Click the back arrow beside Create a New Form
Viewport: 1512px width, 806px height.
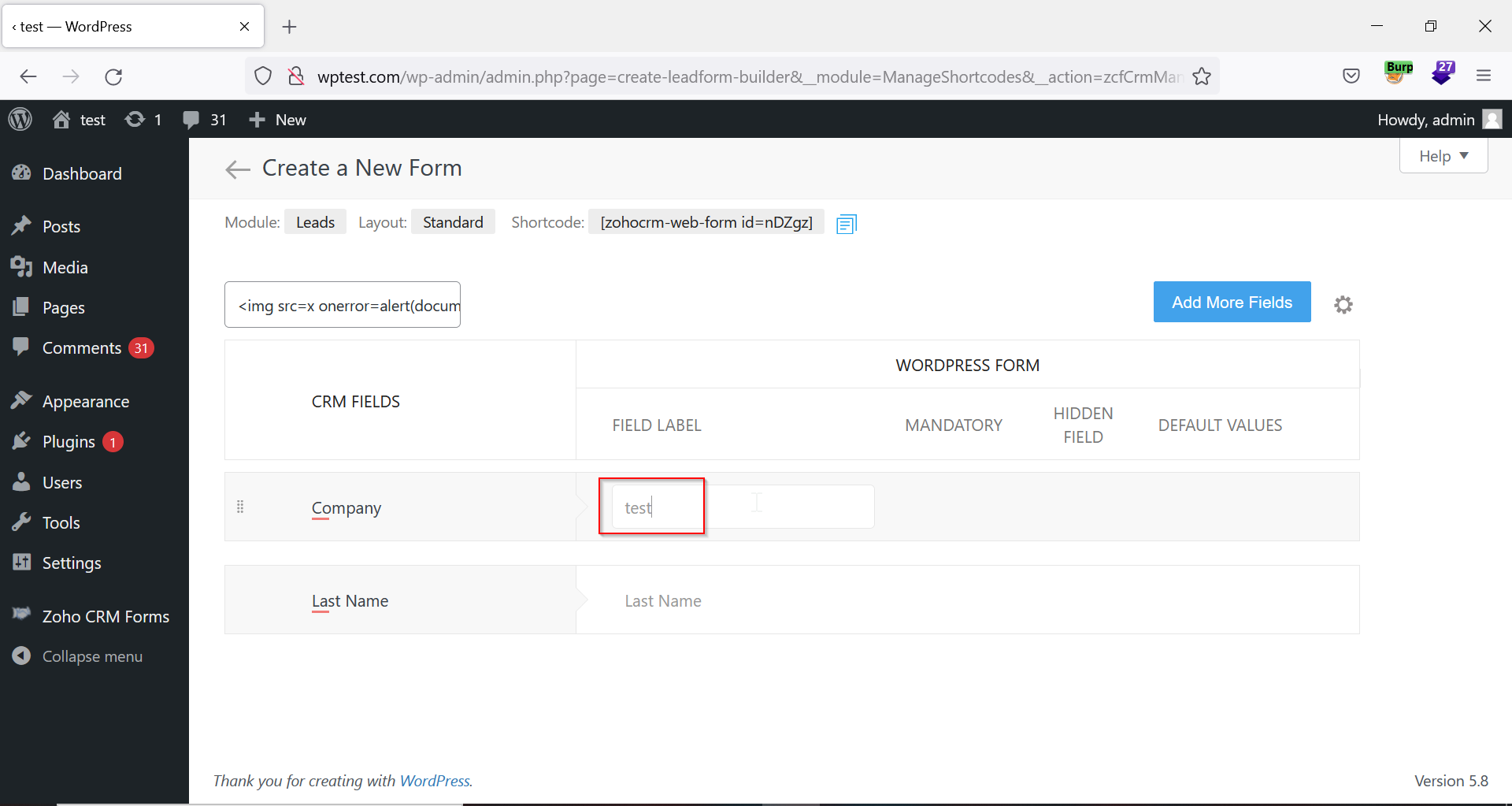tap(237, 169)
